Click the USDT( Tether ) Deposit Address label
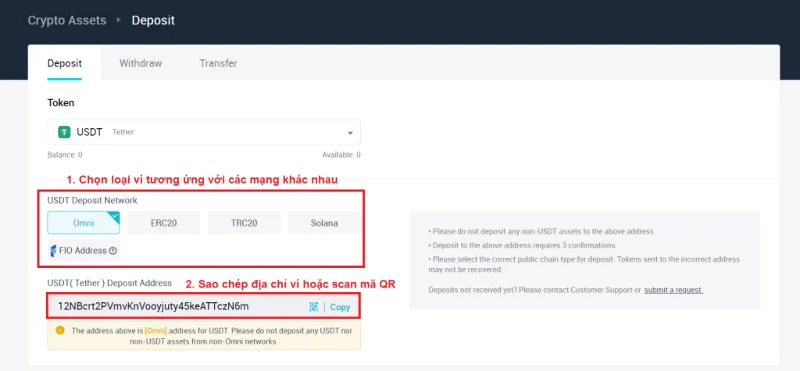The image size is (800, 371). pos(110,283)
